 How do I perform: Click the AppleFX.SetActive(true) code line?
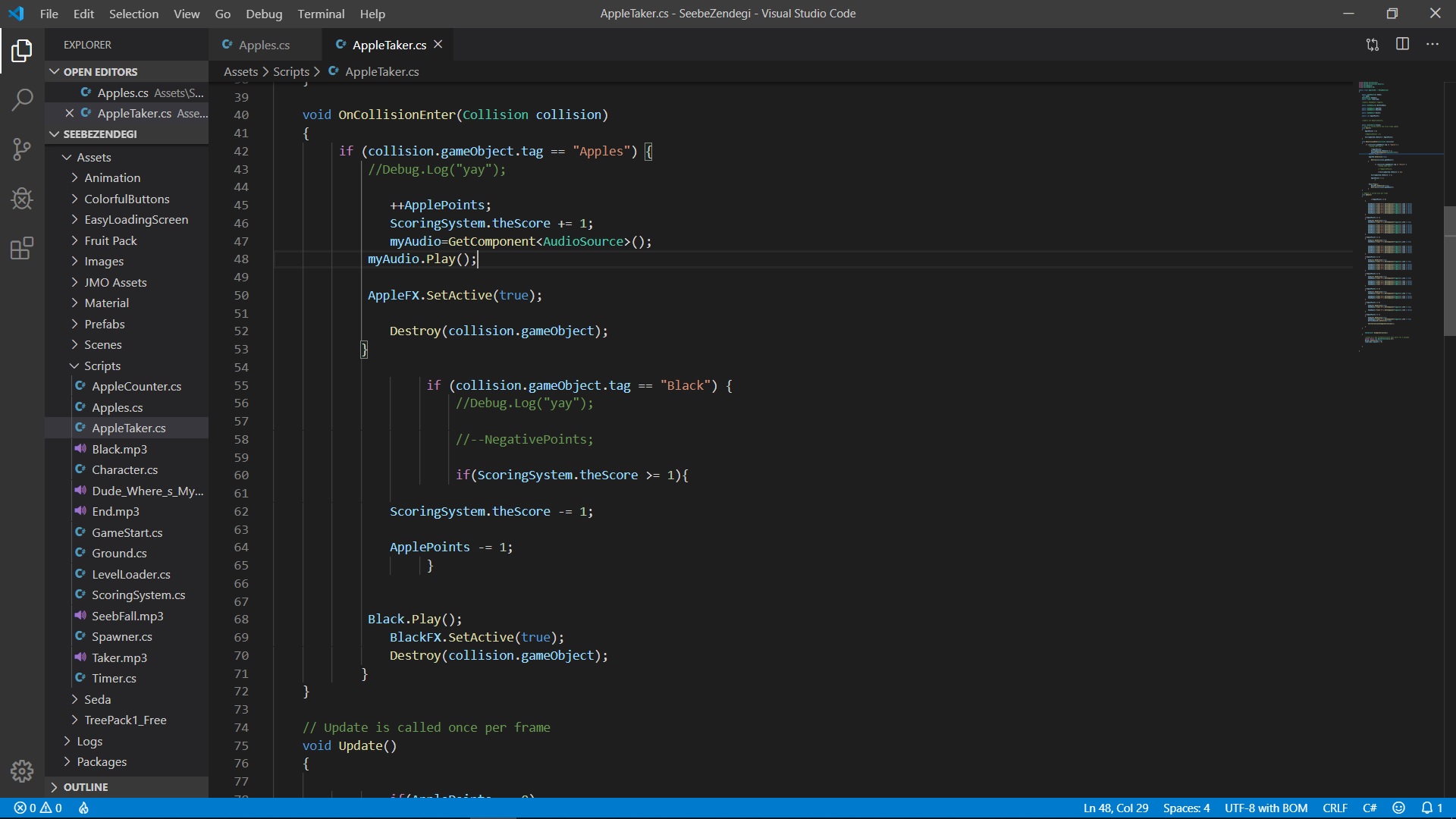[x=455, y=295]
